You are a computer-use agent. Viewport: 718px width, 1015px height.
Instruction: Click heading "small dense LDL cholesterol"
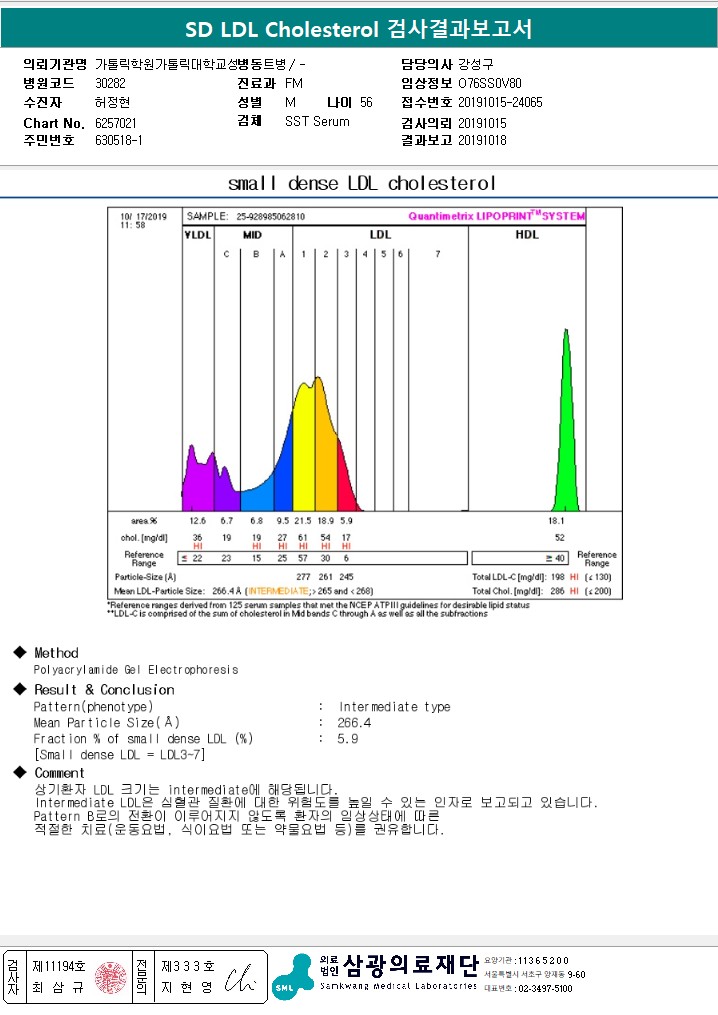[362, 183]
